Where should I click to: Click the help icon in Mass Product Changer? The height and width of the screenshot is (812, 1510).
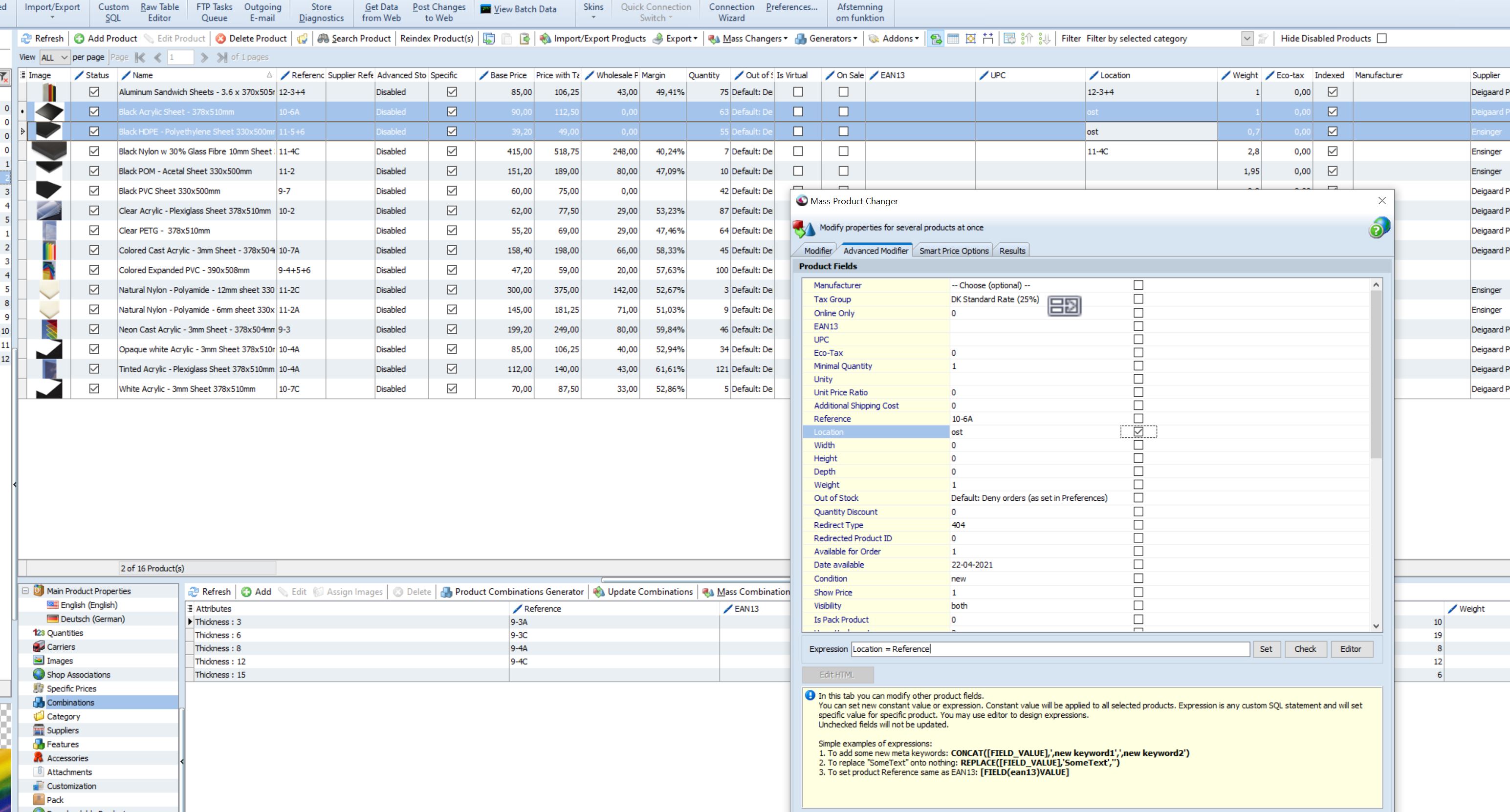click(1378, 228)
